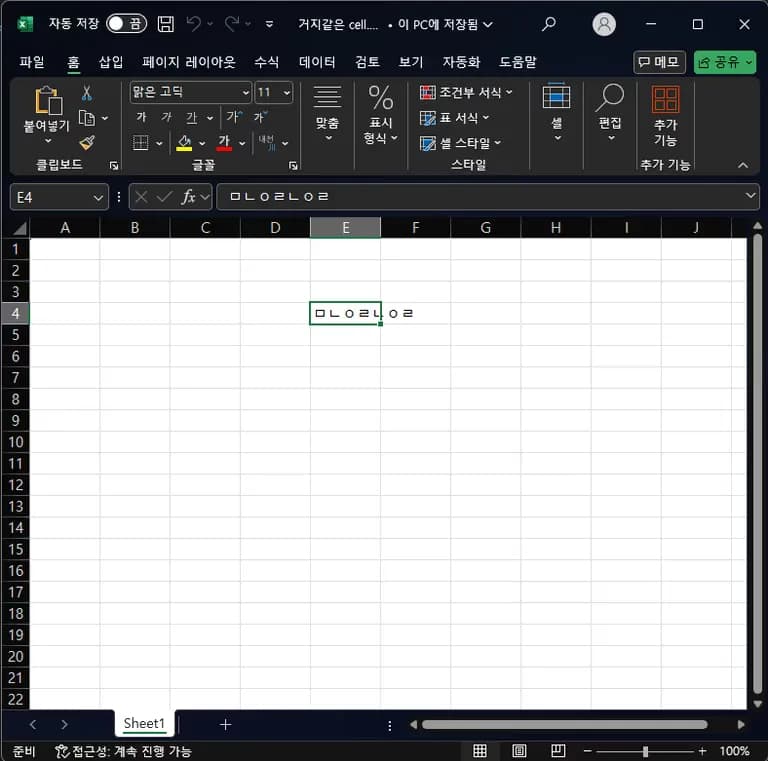Click the cell borders icon

141,143
